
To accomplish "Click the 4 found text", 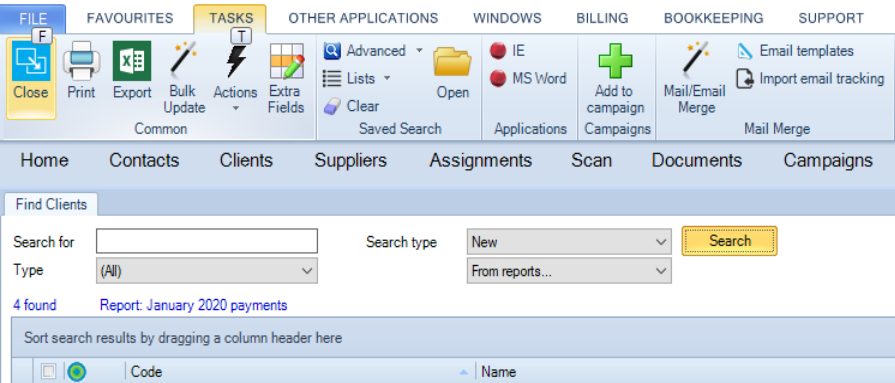I will pos(35,305).
